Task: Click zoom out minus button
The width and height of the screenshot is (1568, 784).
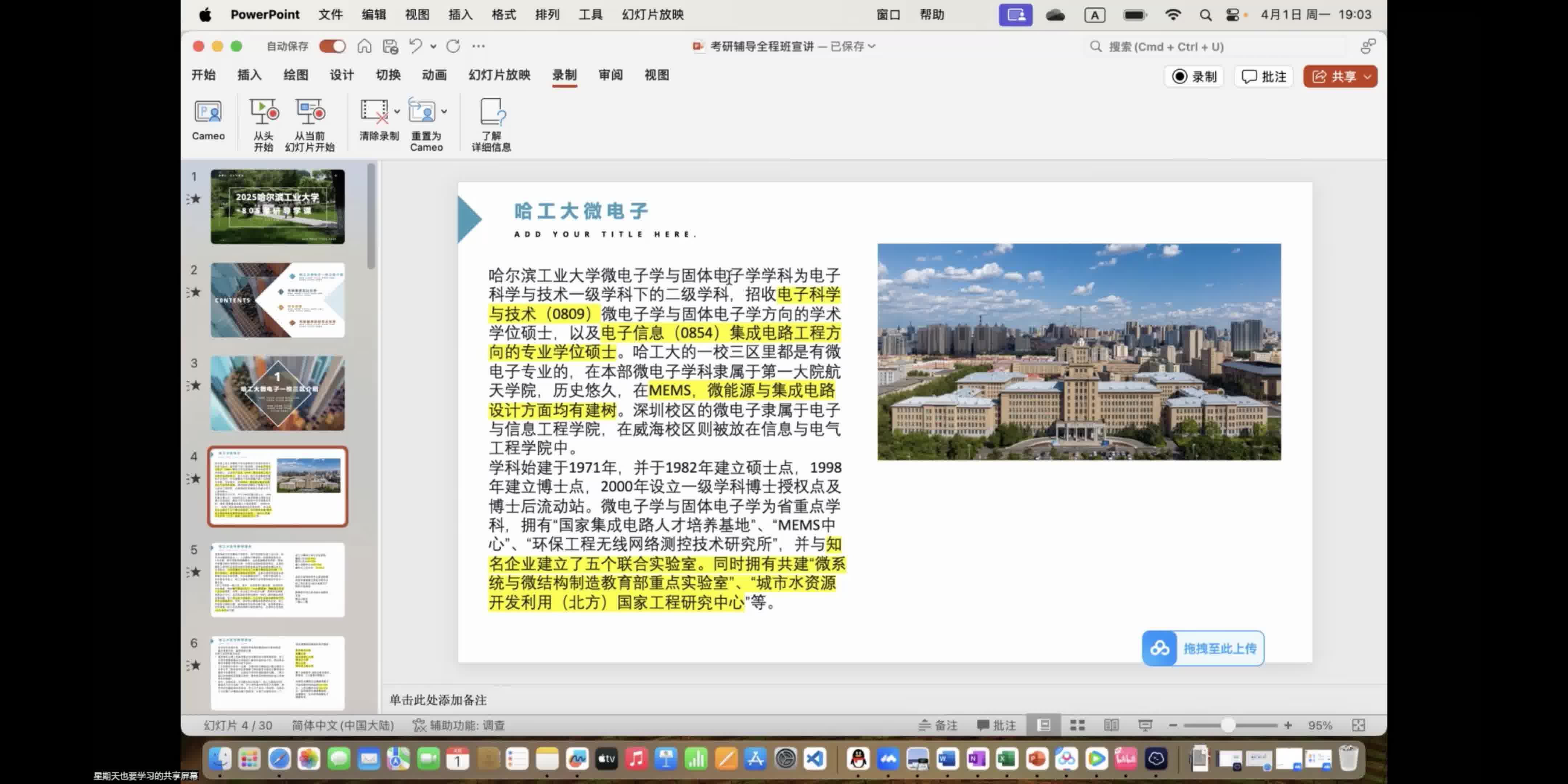Action: pos(1172,725)
